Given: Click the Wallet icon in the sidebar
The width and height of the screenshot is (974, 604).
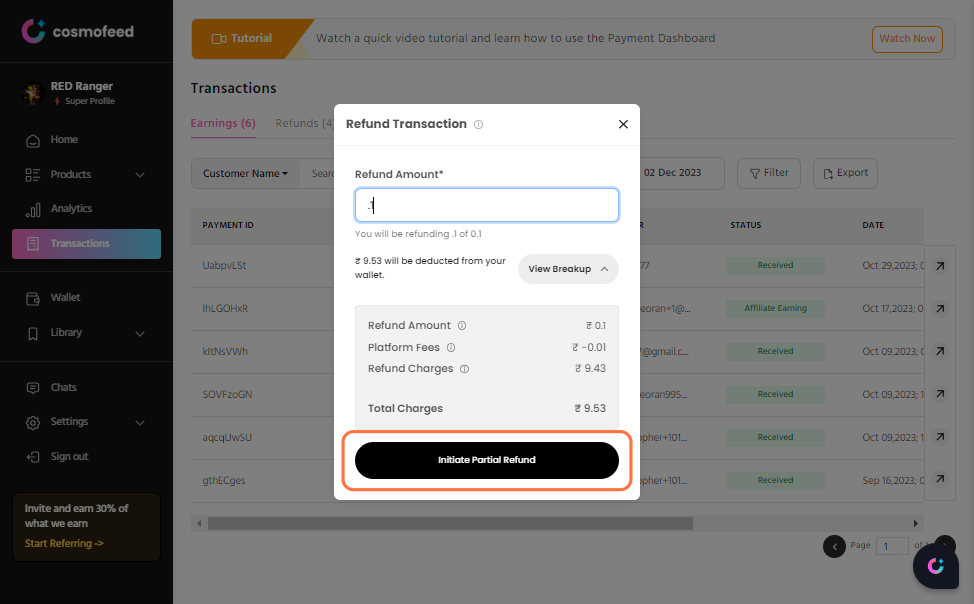Looking at the screenshot, I should point(33,298).
